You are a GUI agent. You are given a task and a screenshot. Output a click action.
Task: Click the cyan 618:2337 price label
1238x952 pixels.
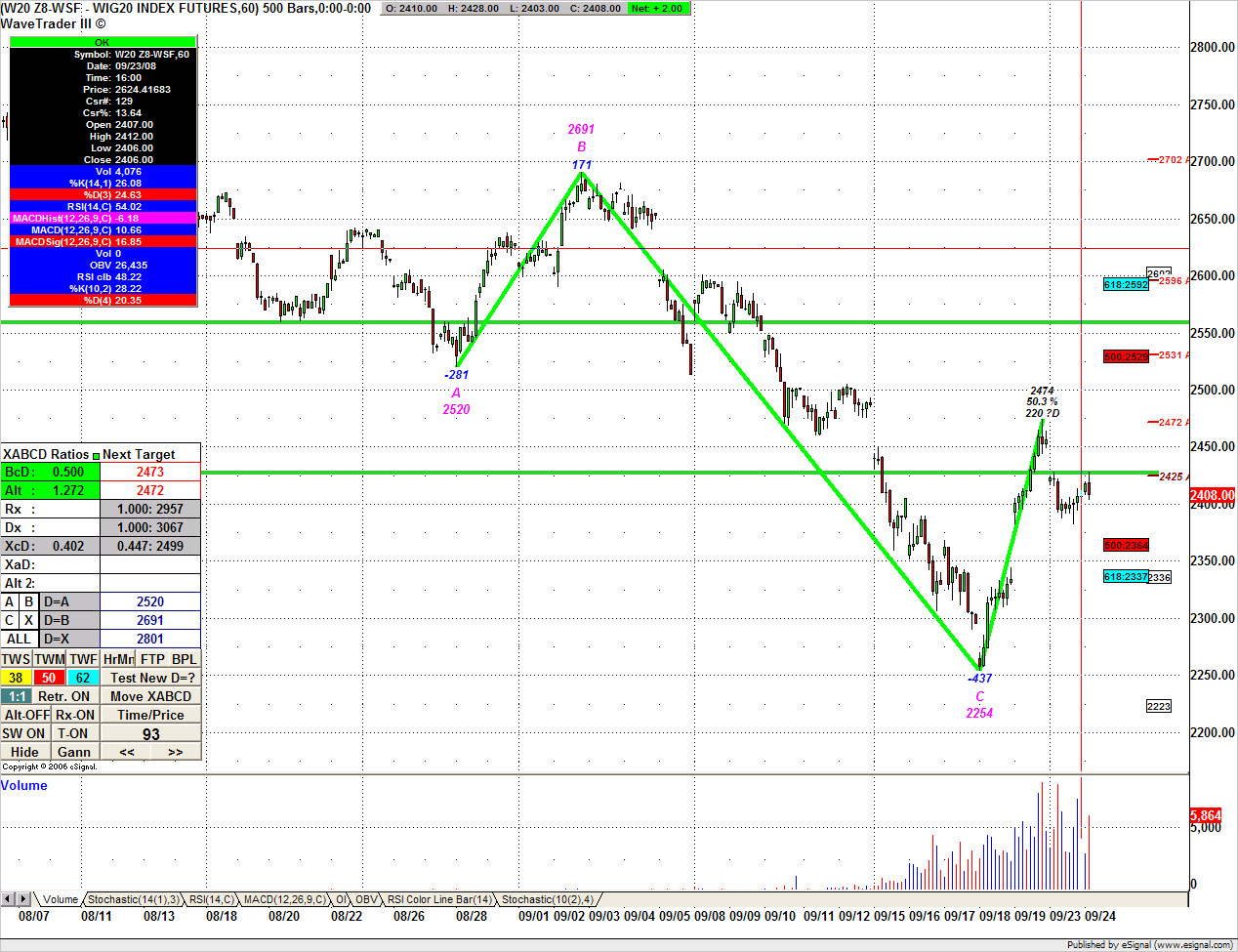click(1126, 576)
